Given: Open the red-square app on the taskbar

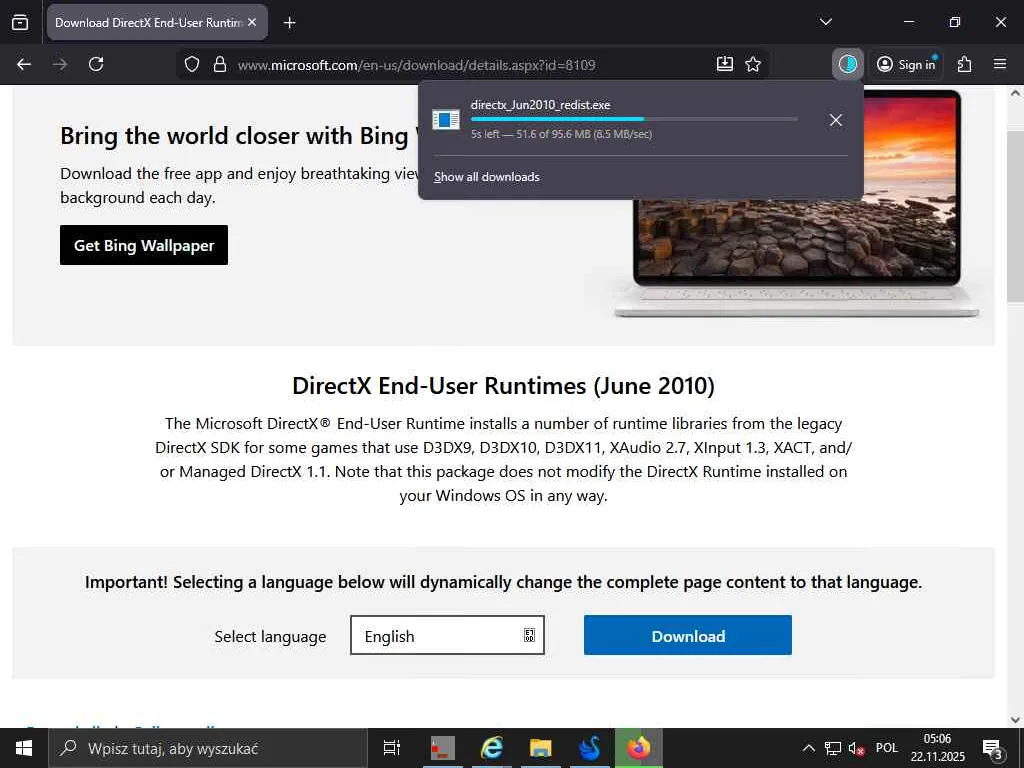Looking at the screenshot, I should coord(443,748).
